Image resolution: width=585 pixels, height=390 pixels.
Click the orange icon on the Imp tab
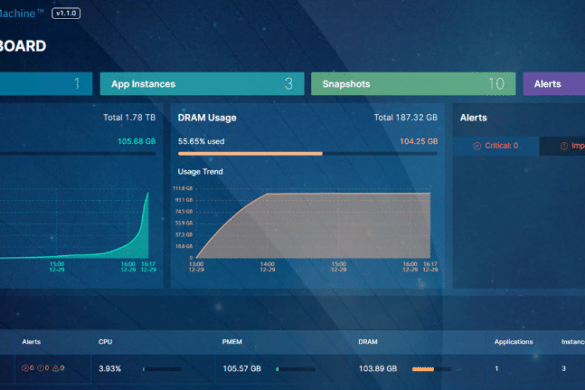pyautogui.click(x=564, y=146)
